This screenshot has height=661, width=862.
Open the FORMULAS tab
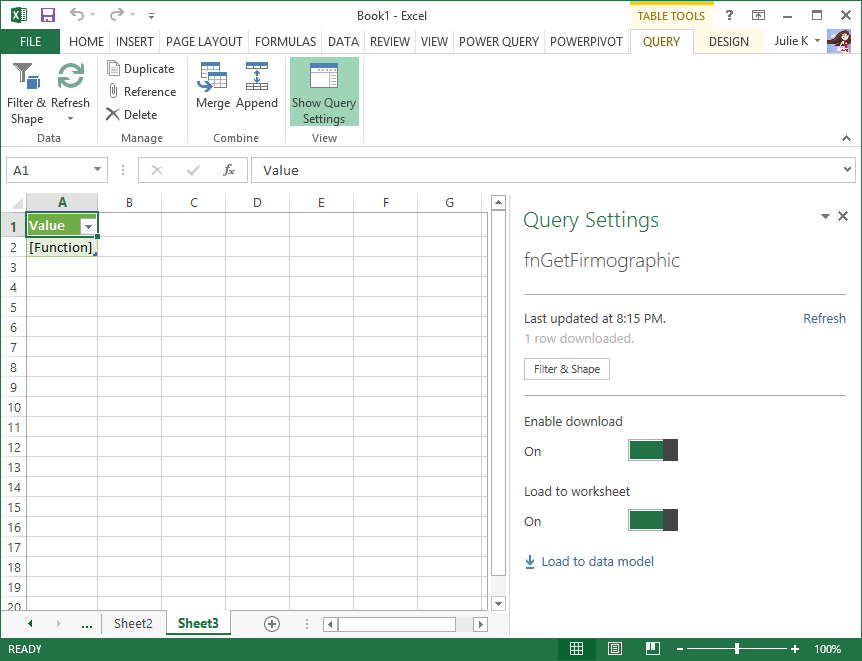285,42
